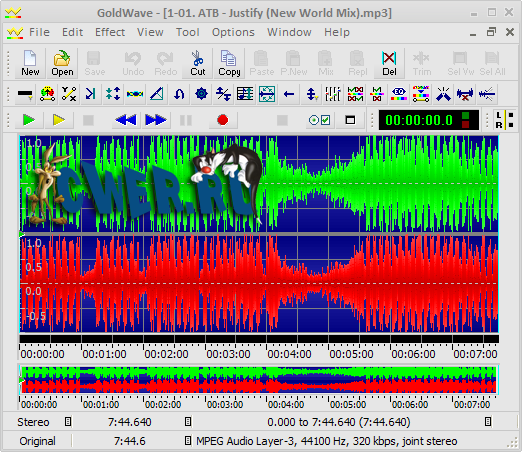Open the Tool menu
Screen dimensions: 522x452
188,32
